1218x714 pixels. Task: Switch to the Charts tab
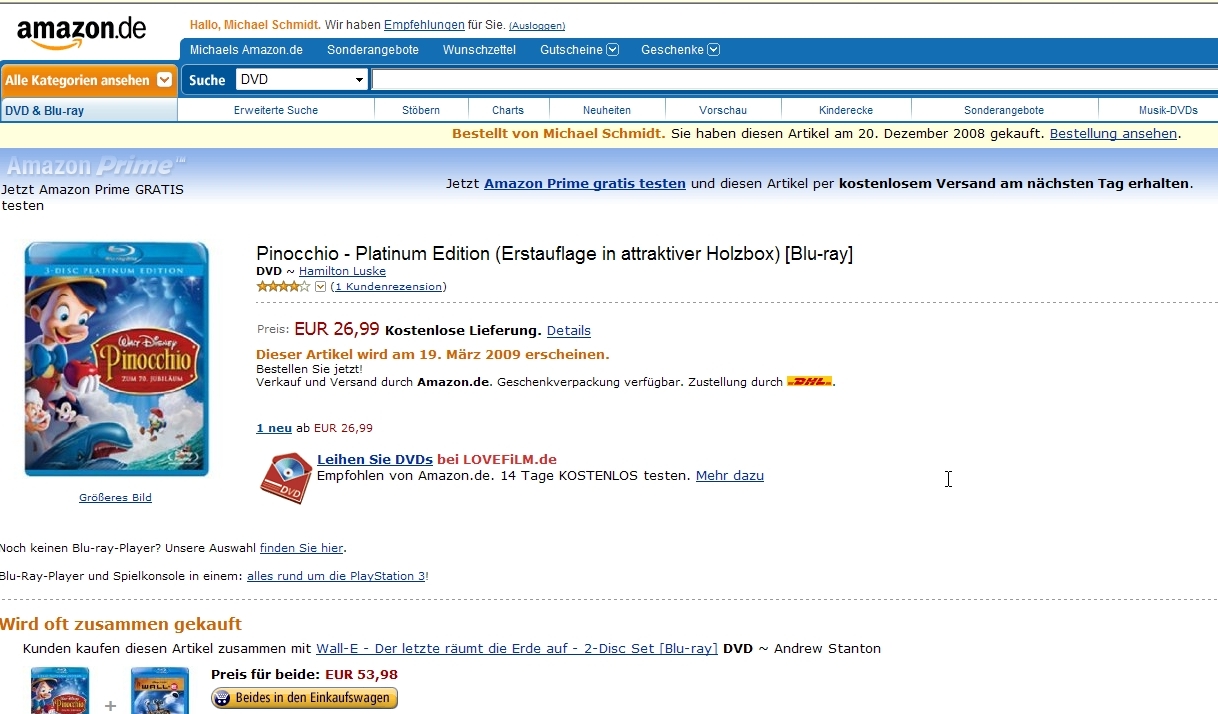507,110
